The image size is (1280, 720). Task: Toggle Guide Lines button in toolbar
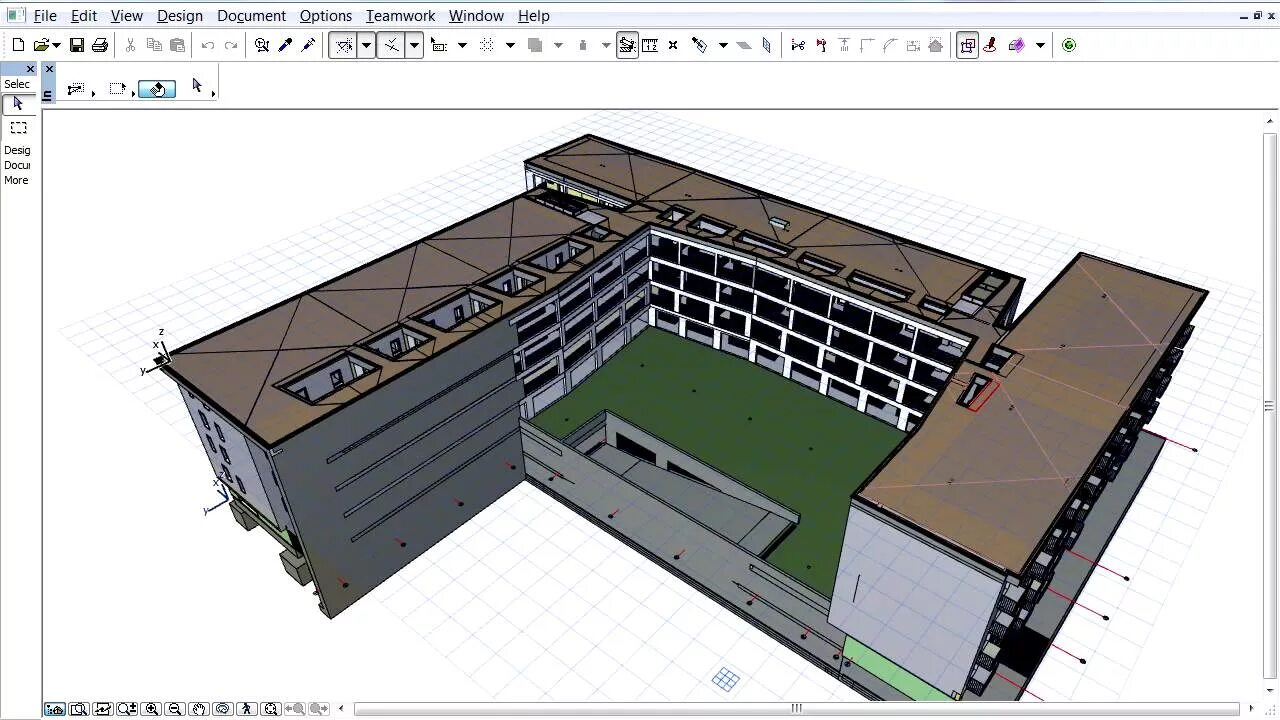343,45
